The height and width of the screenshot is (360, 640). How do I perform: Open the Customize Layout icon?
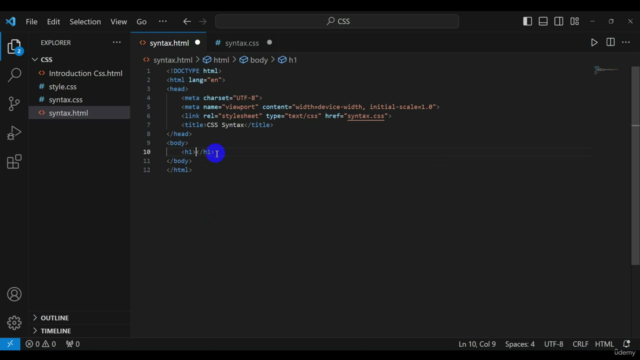coord(575,21)
